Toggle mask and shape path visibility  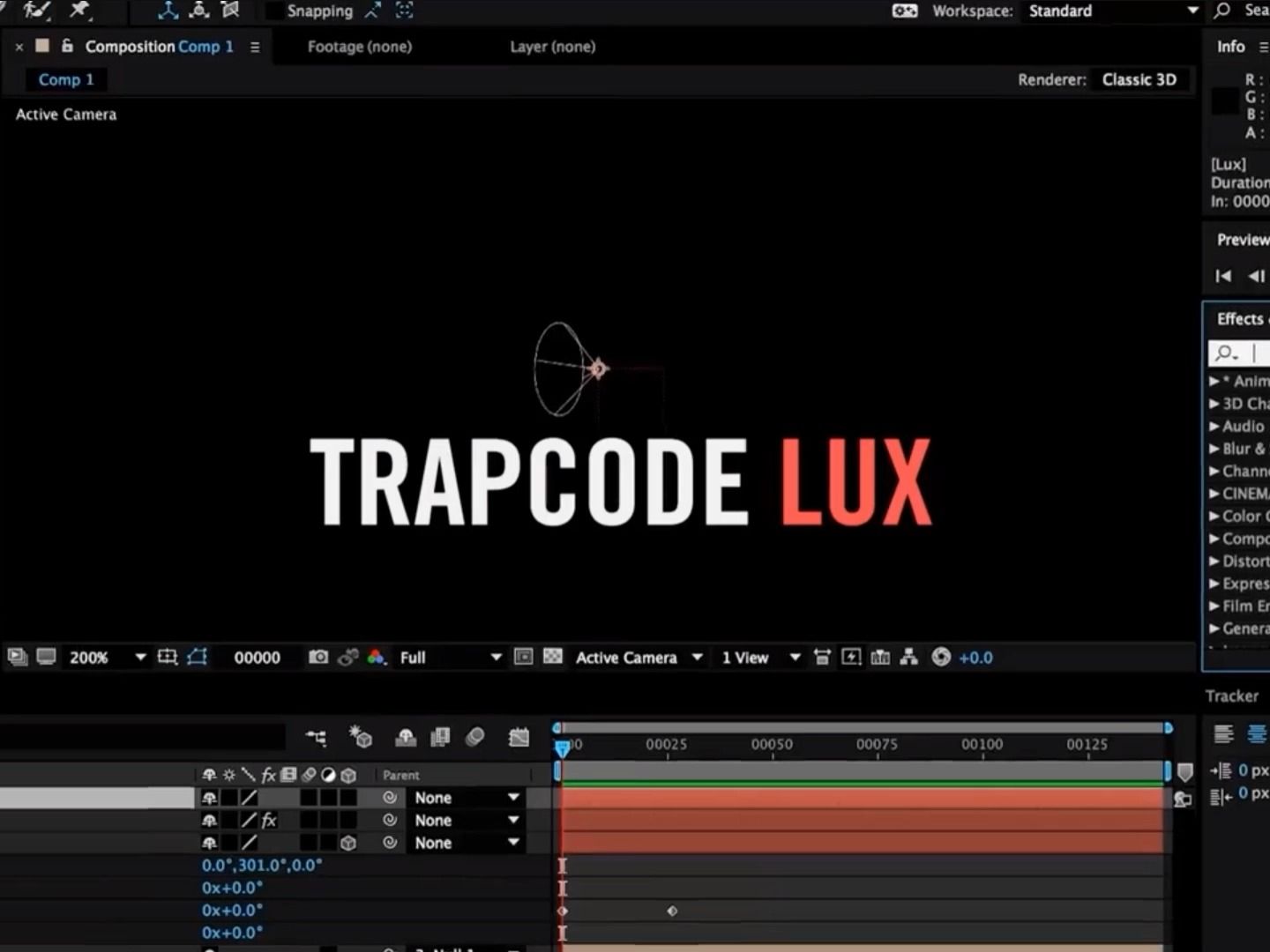[197, 657]
